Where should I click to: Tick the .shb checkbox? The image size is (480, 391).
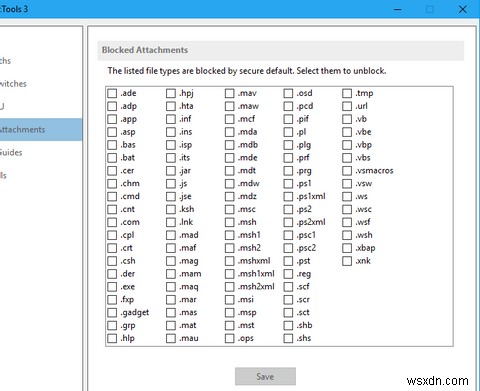[x=288, y=325]
